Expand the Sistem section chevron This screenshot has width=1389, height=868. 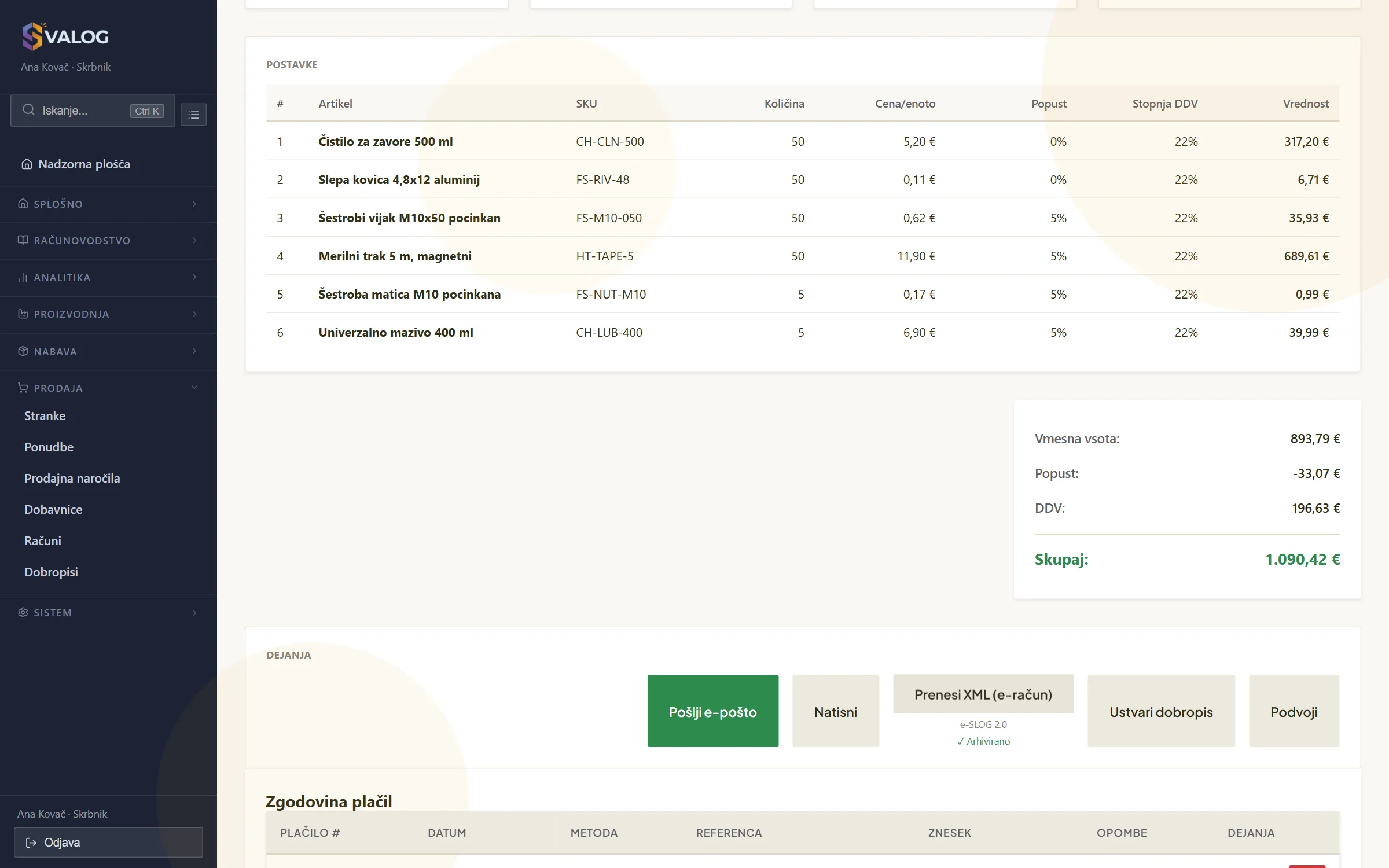(194, 612)
